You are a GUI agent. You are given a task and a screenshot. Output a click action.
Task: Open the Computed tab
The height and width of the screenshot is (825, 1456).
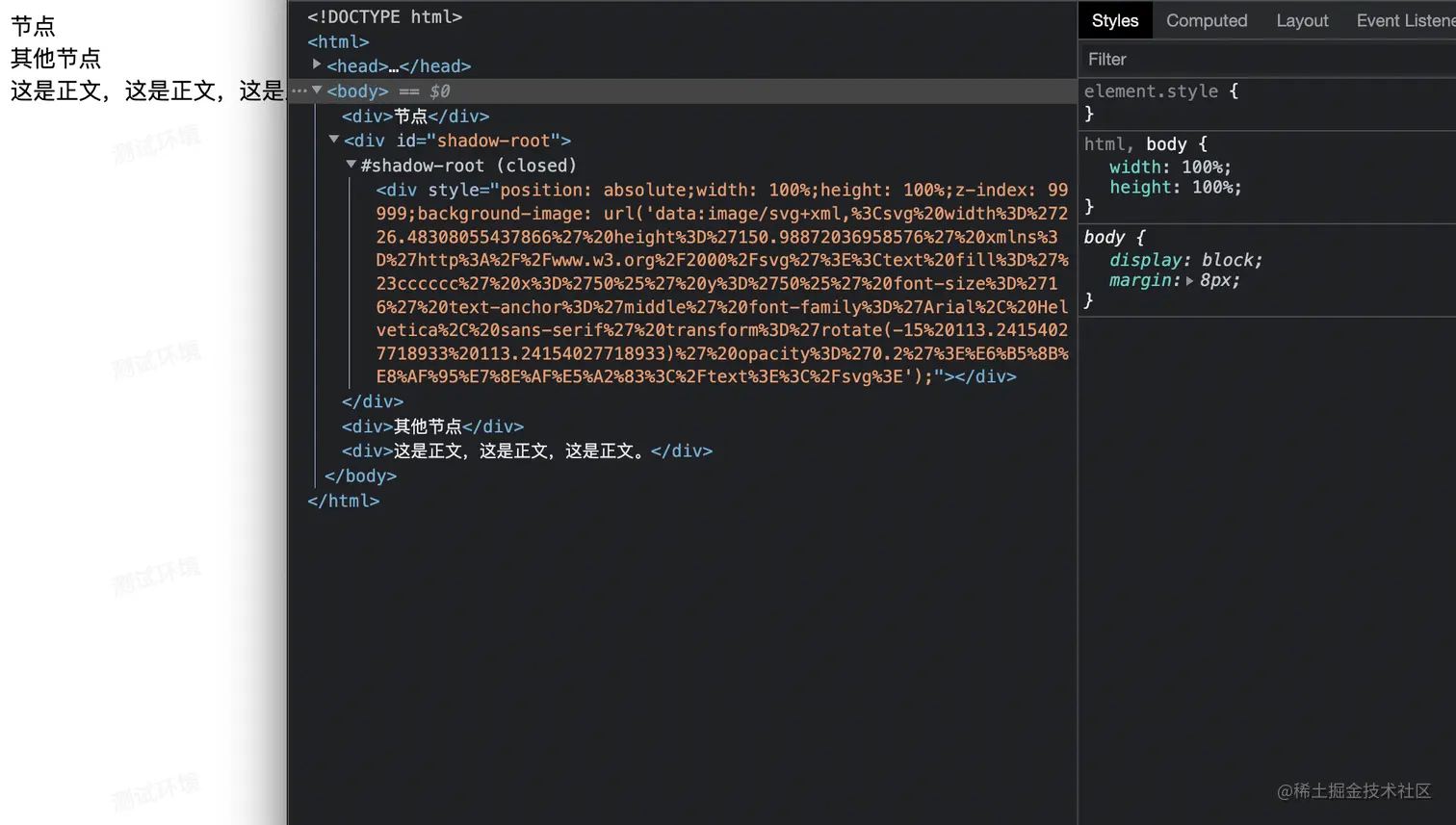[x=1207, y=20]
